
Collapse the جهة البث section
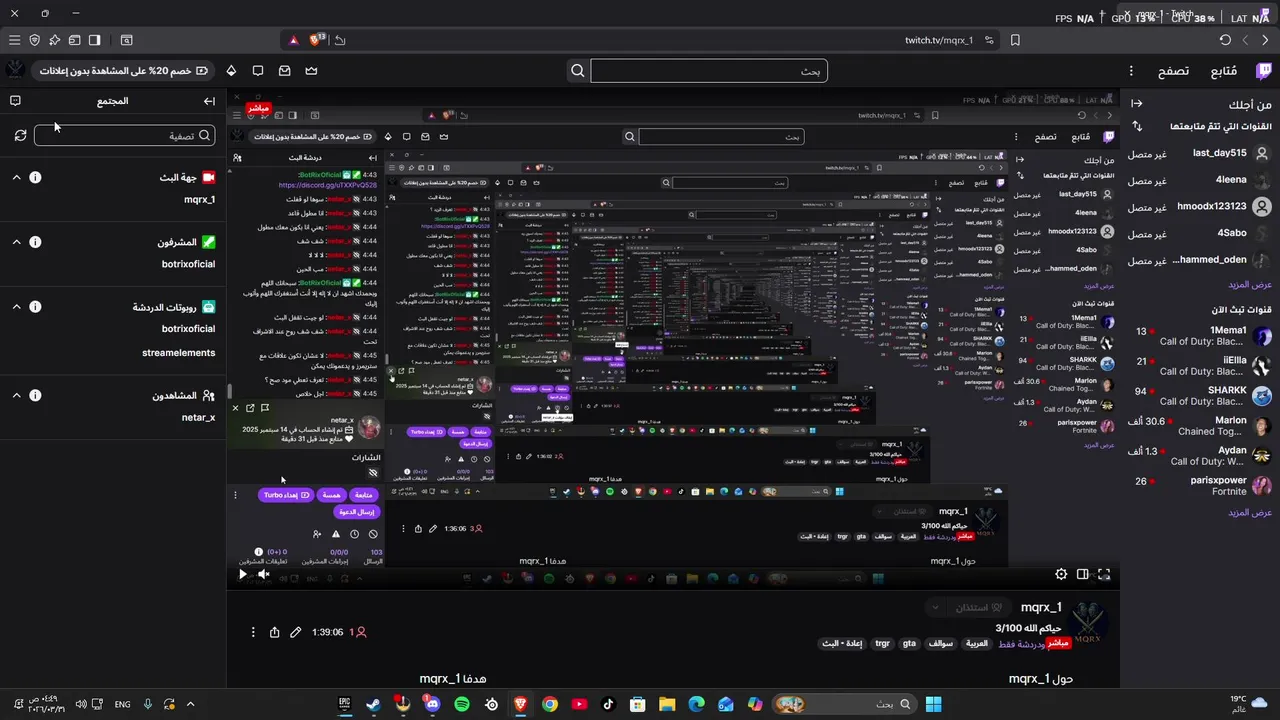(16, 177)
